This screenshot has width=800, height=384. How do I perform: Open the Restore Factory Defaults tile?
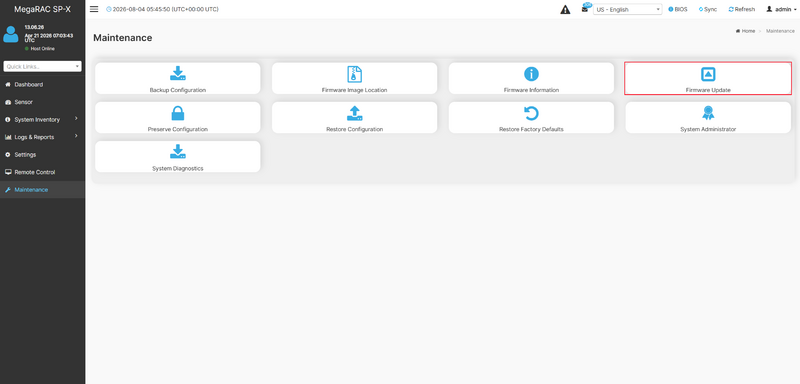(531, 118)
